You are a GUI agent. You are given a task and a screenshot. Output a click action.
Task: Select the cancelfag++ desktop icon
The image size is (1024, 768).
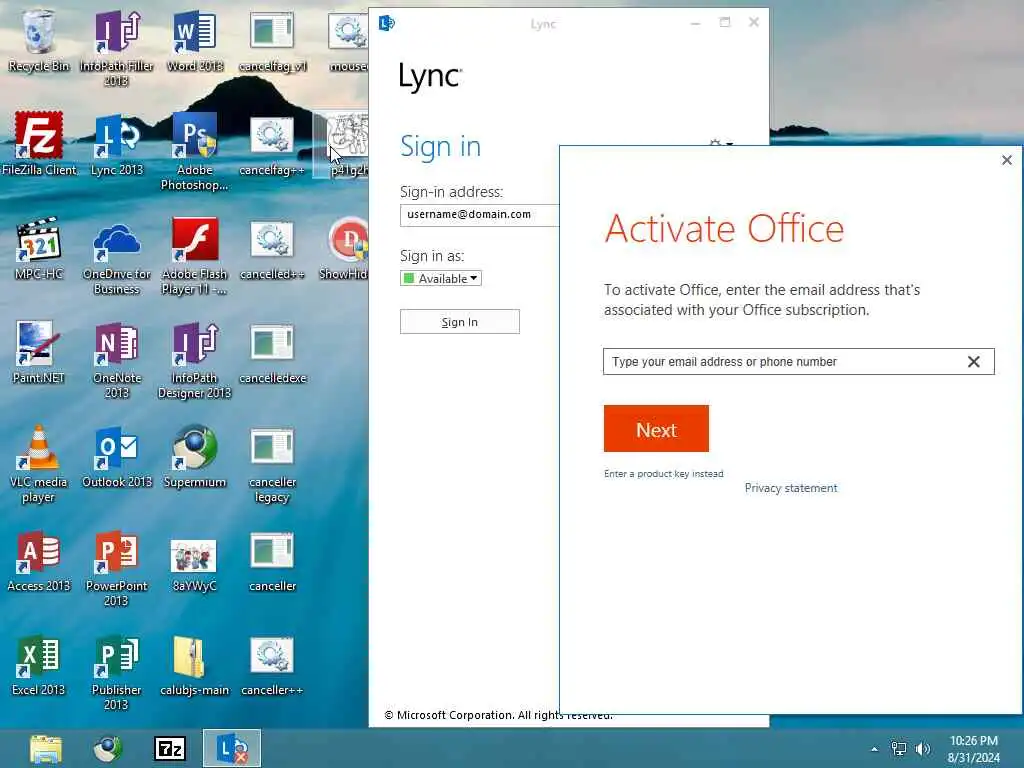tap(272, 144)
